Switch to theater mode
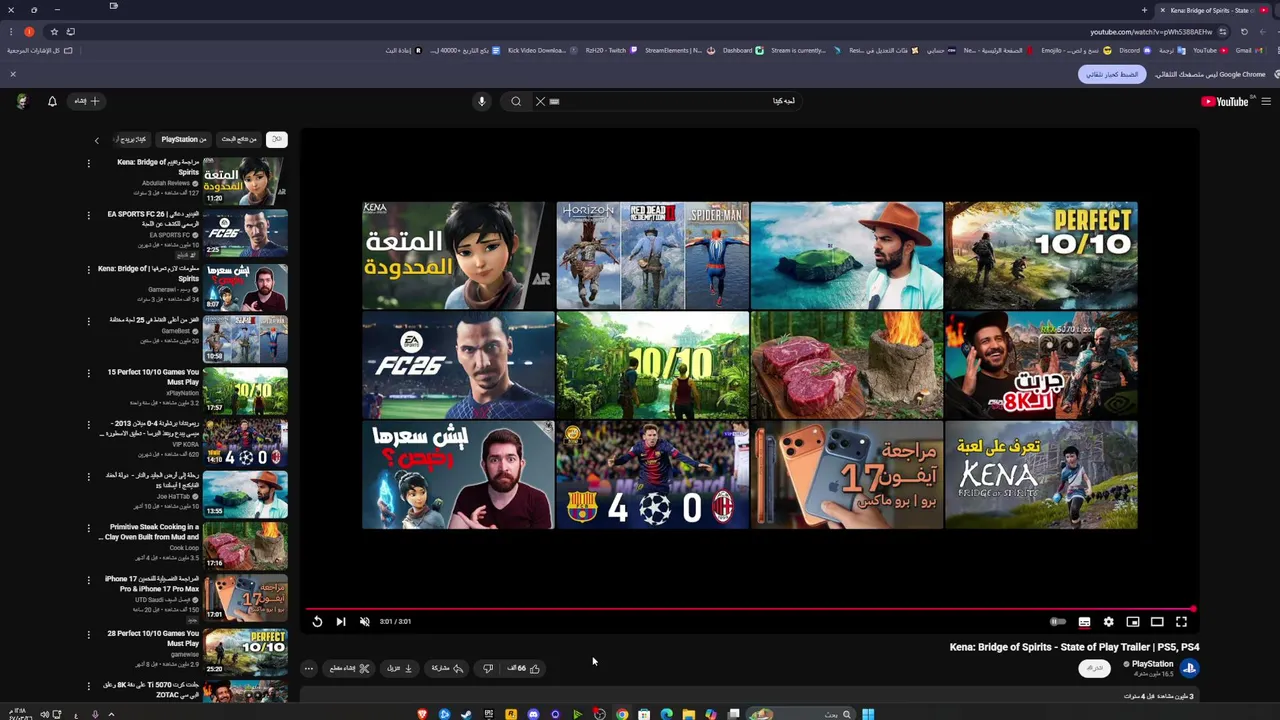The width and height of the screenshot is (1280, 720). [1157, 622]
